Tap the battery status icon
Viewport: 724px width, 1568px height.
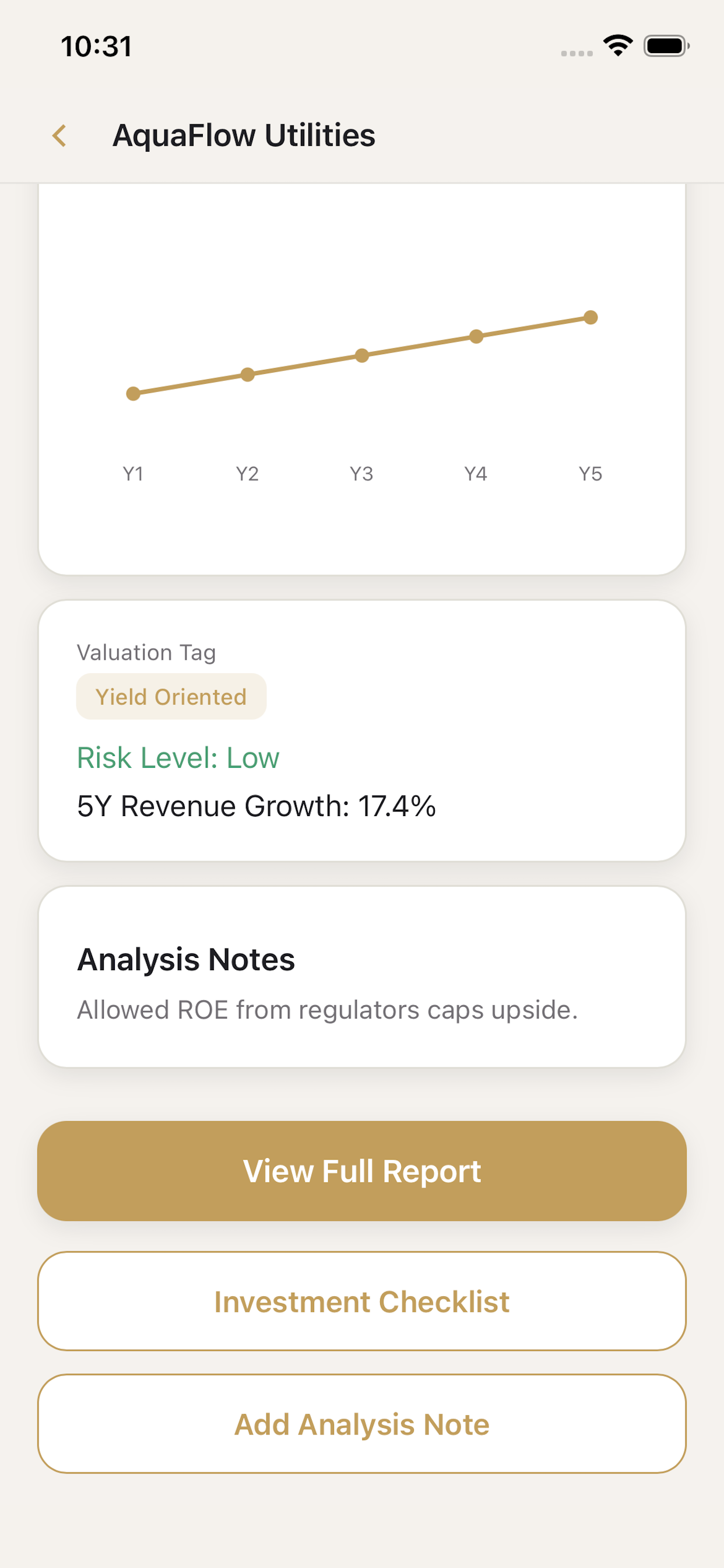point(666,46)
